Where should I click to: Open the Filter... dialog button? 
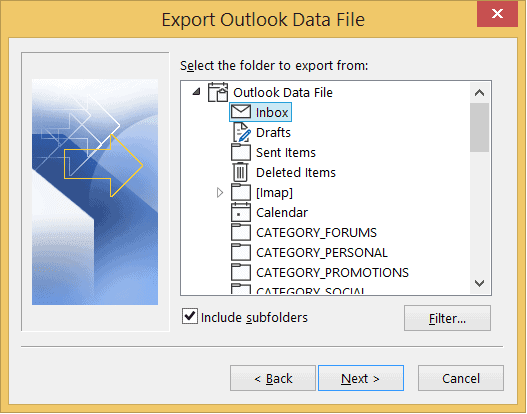447,318
